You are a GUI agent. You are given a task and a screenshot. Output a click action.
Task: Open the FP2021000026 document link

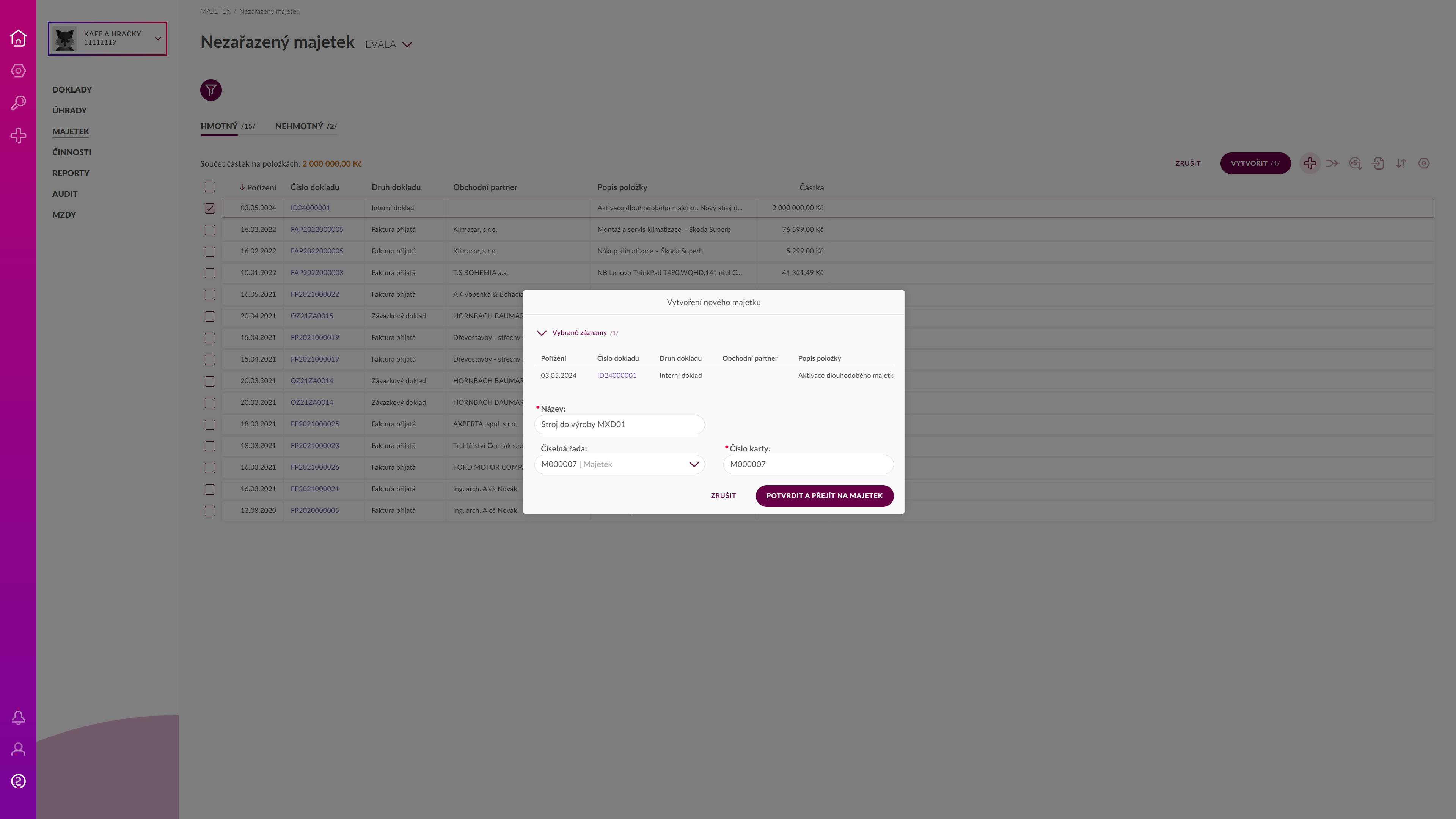click(x=315, y=467)
